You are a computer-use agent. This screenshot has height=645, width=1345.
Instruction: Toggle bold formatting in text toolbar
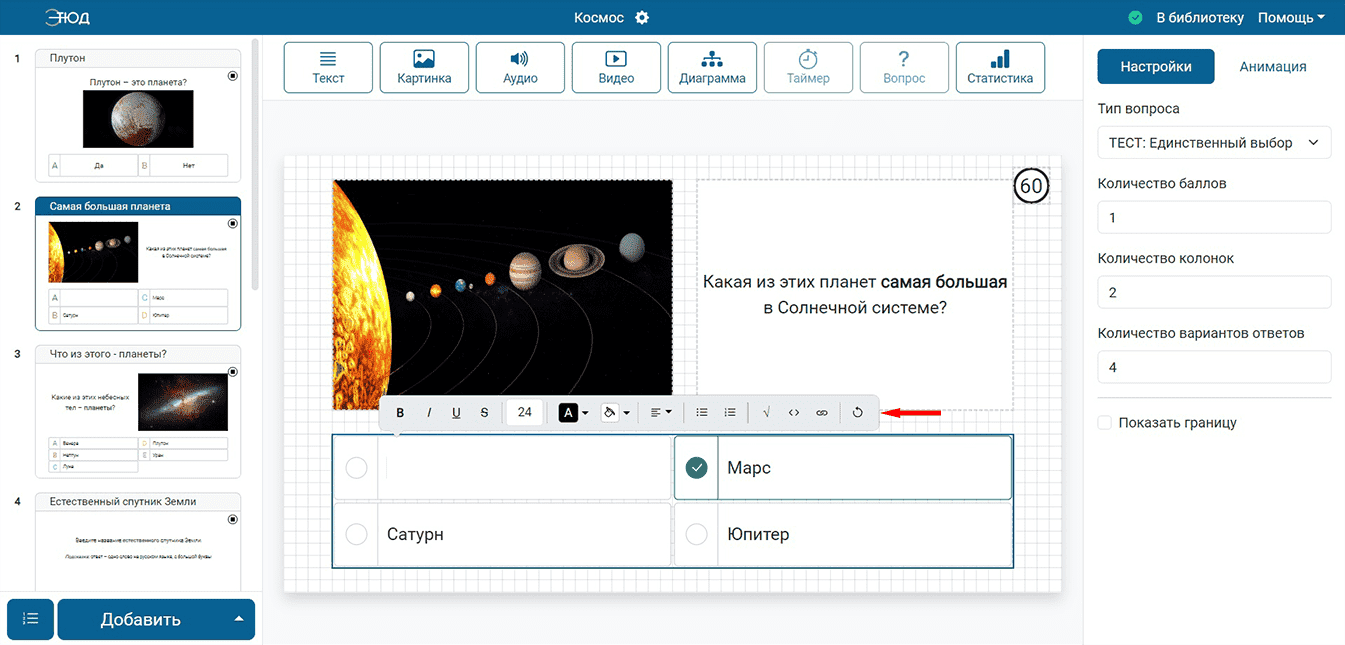(x=400, y=412)
